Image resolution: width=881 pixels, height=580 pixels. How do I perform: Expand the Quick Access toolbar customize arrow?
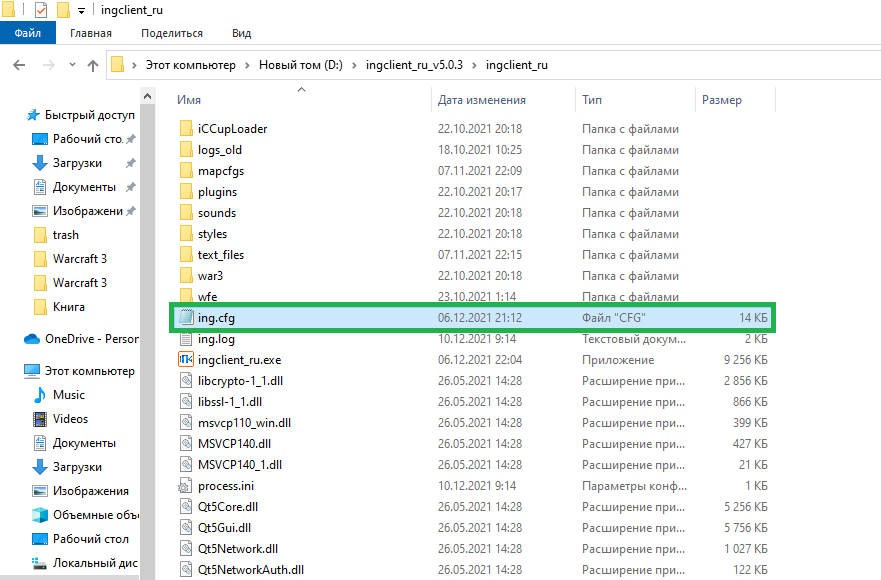pyautogui.click(x=81, y=11)
